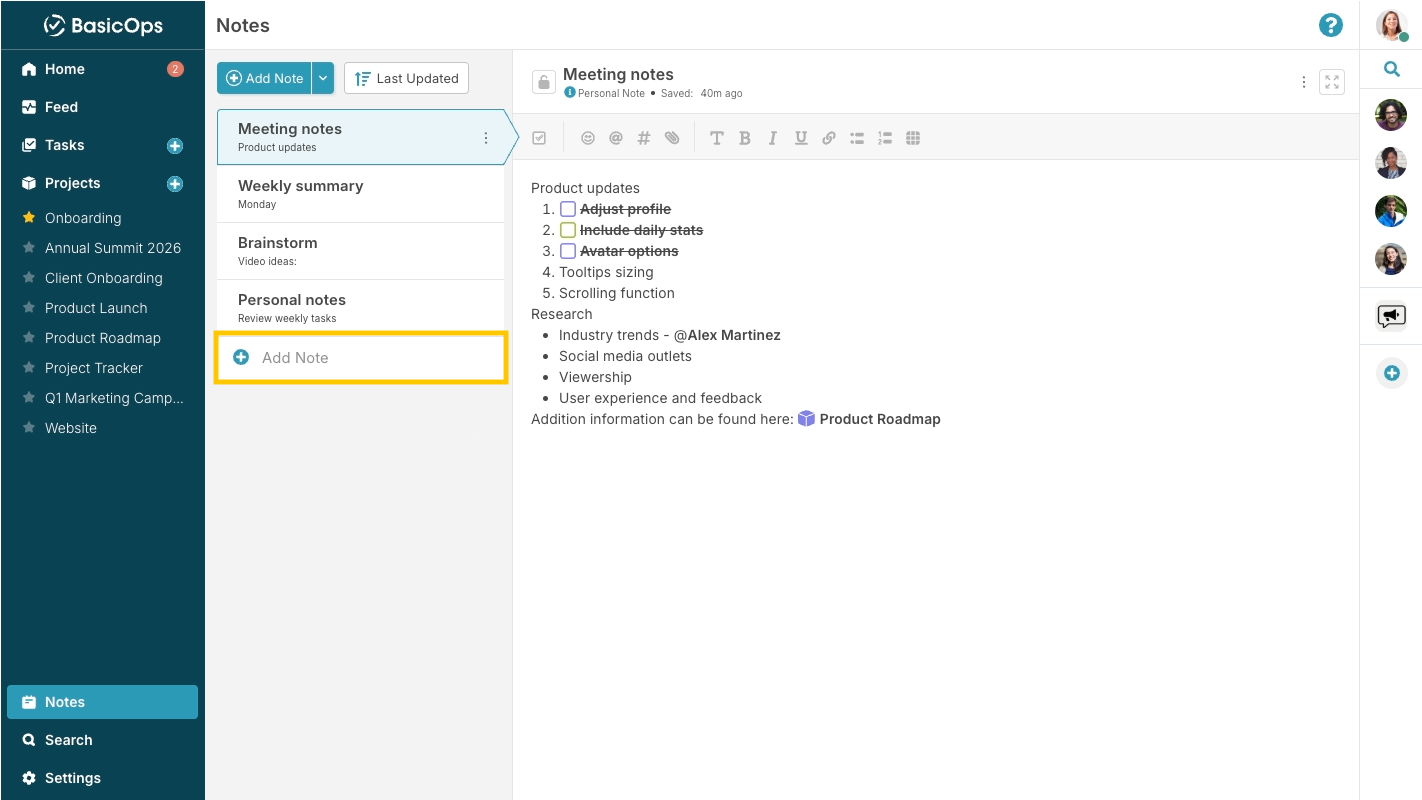Viewport: 1422px width, 800px height.
Task: Expand note to fullscreen view
Action: click(x=1332, y=82)
